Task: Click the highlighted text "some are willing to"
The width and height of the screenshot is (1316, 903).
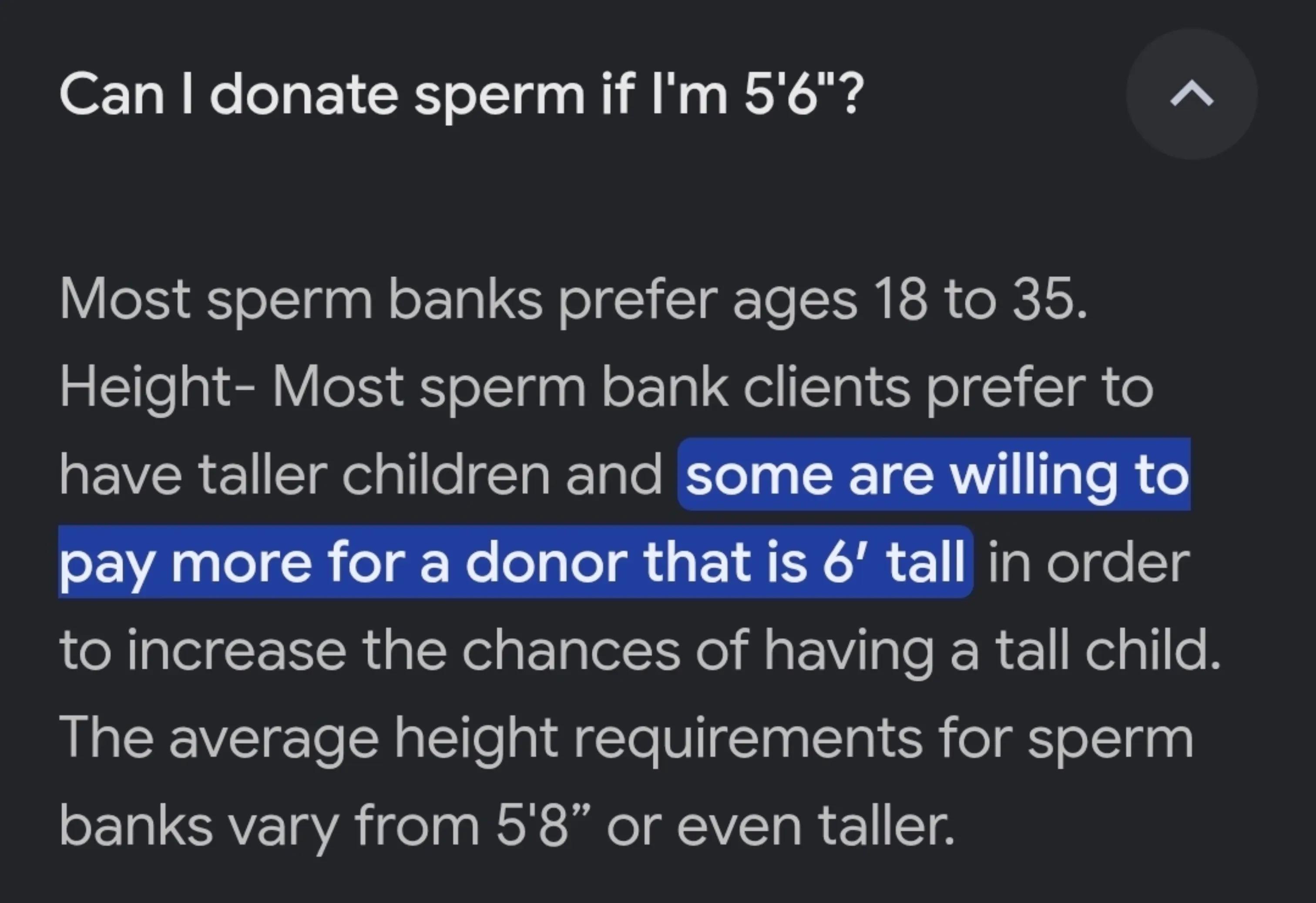Action: (937, 475)
